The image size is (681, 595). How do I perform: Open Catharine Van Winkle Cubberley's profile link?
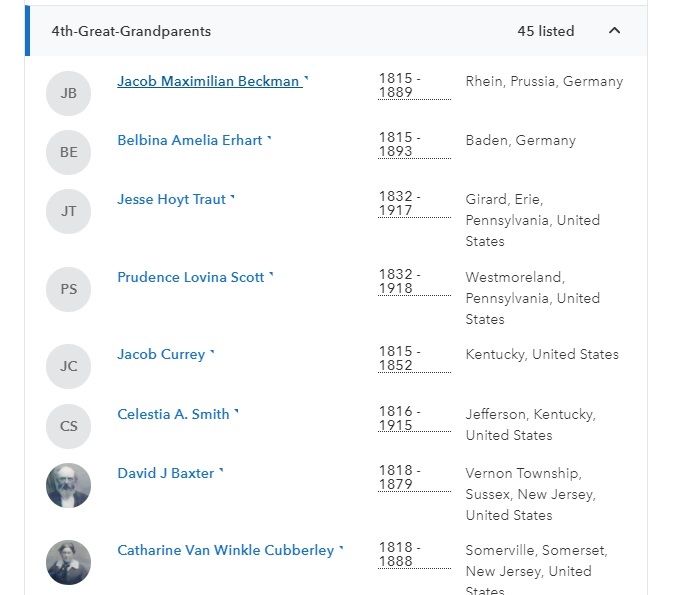tap(225, 550)
